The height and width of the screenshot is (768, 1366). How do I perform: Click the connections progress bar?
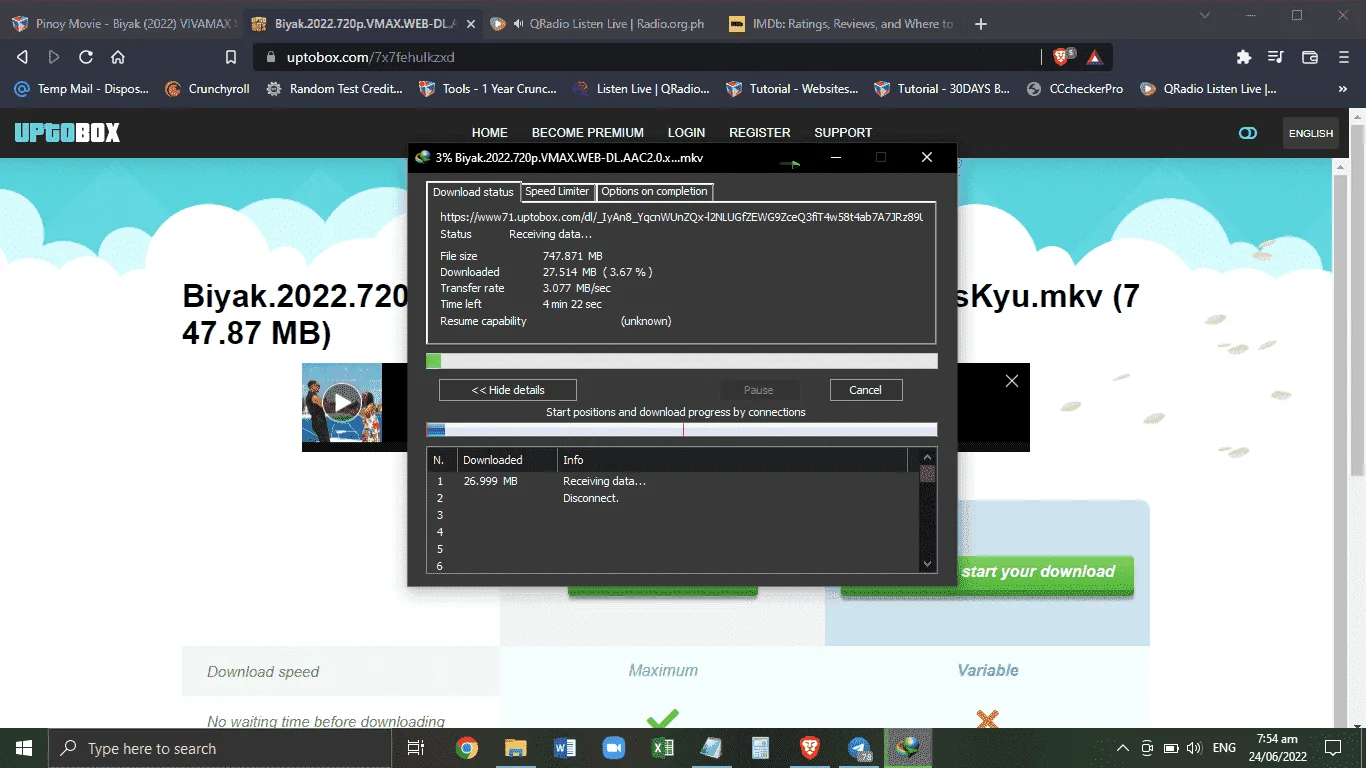(682, 430)
